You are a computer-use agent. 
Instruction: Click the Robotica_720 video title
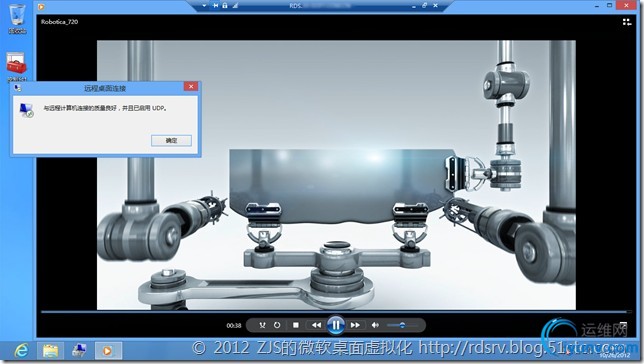[x=60, y=22]
